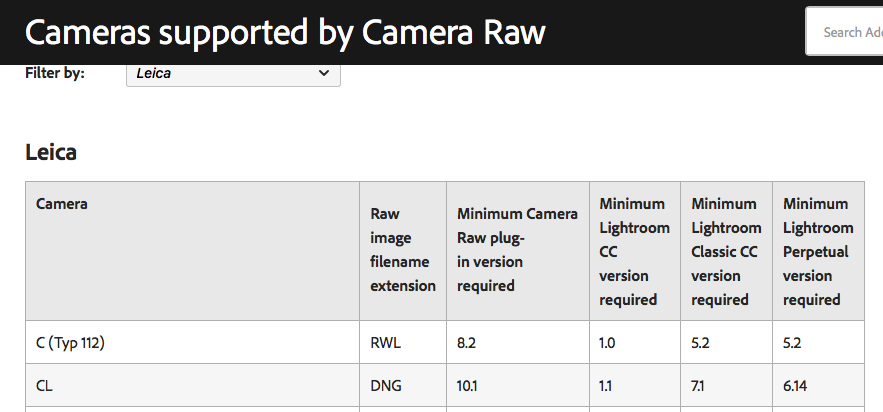Click the Raw image filename extension header
883x412 pixels.
(403, 250)
